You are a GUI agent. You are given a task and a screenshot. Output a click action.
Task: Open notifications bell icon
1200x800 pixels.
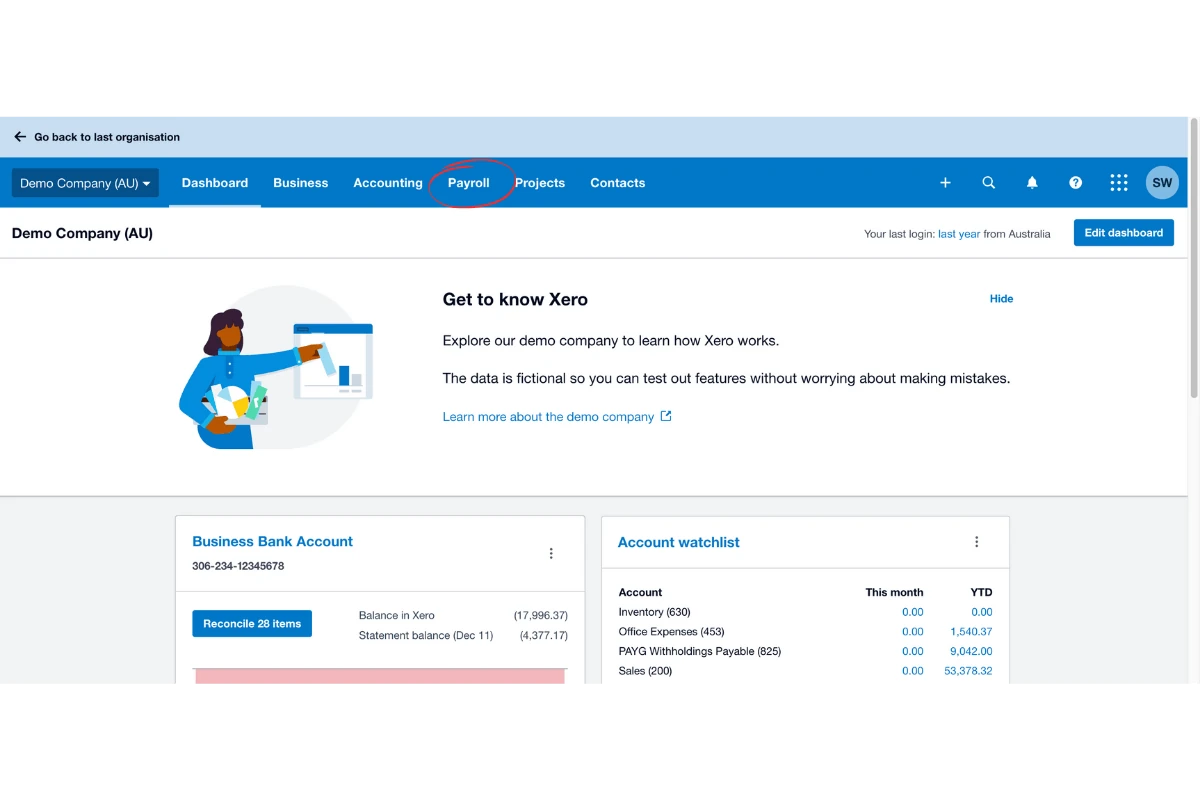tap(1032, 183)
